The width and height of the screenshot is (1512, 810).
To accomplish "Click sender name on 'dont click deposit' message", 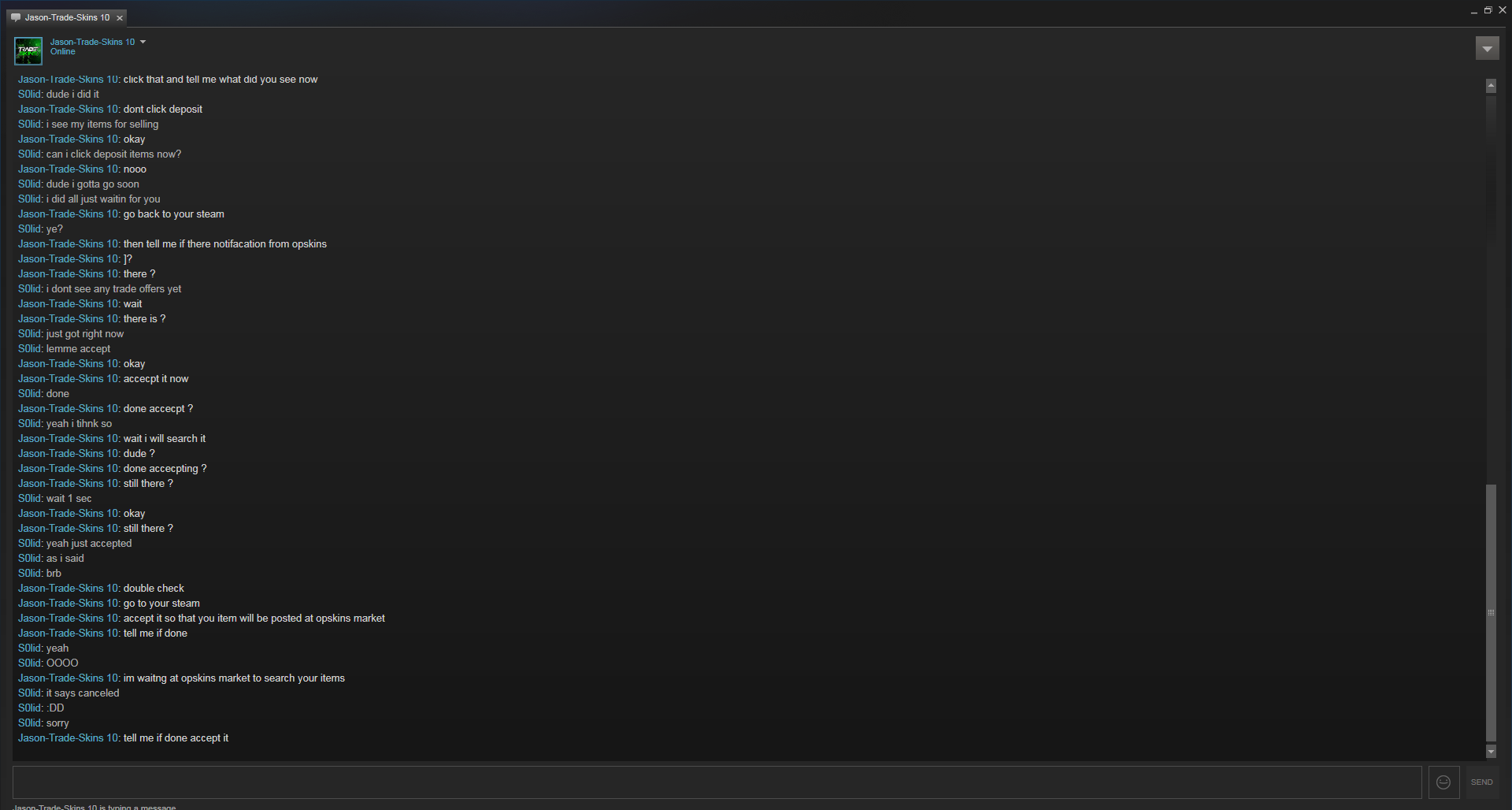I will tap(69, 110).
